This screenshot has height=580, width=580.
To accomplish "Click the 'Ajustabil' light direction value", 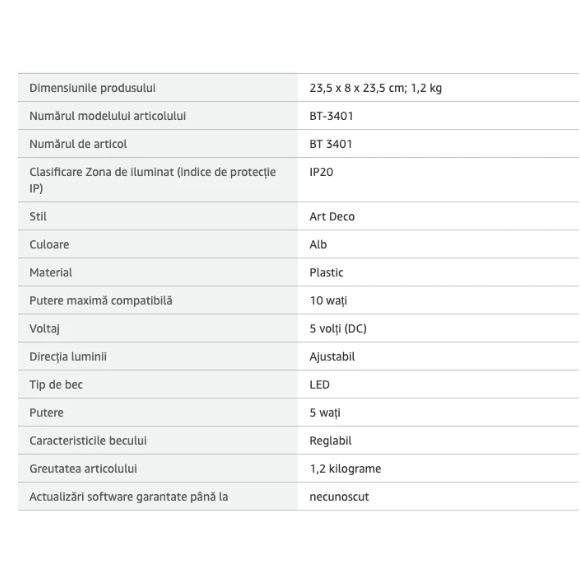I will pos(332,357).
